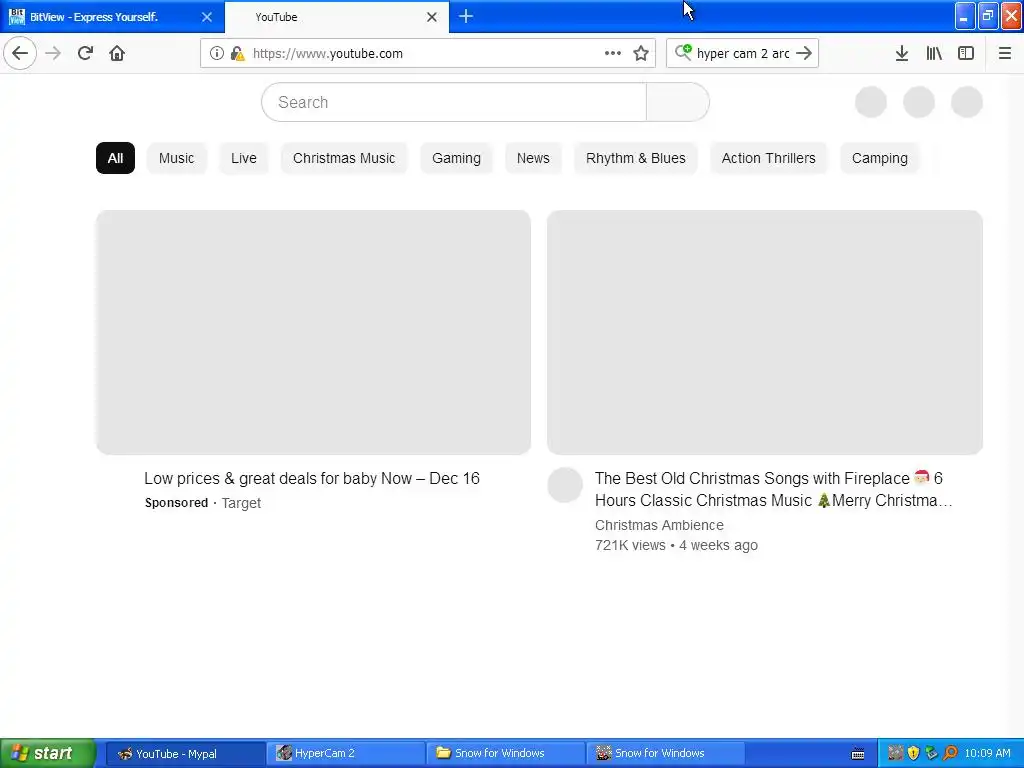The height and width of the screenshot is (768, 1024).
Task: Filter videos by Music
Action: (176, 158)
